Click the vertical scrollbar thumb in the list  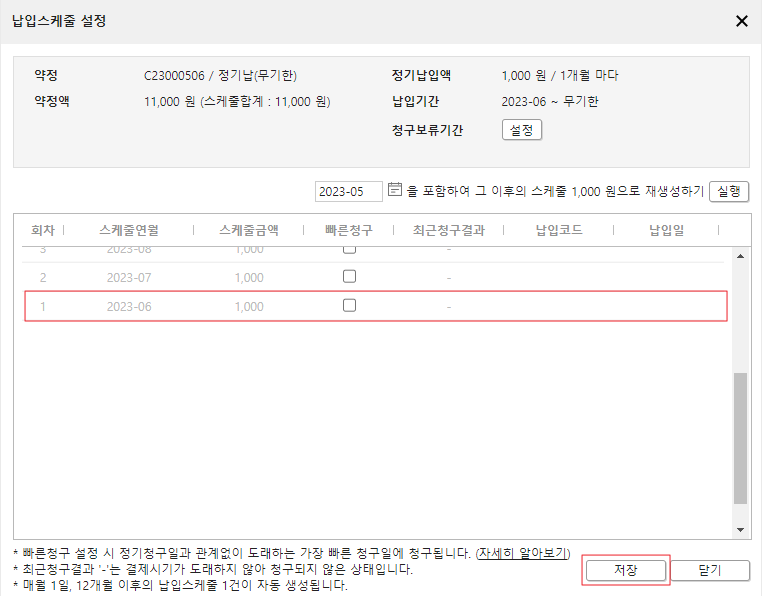point(740,438)
